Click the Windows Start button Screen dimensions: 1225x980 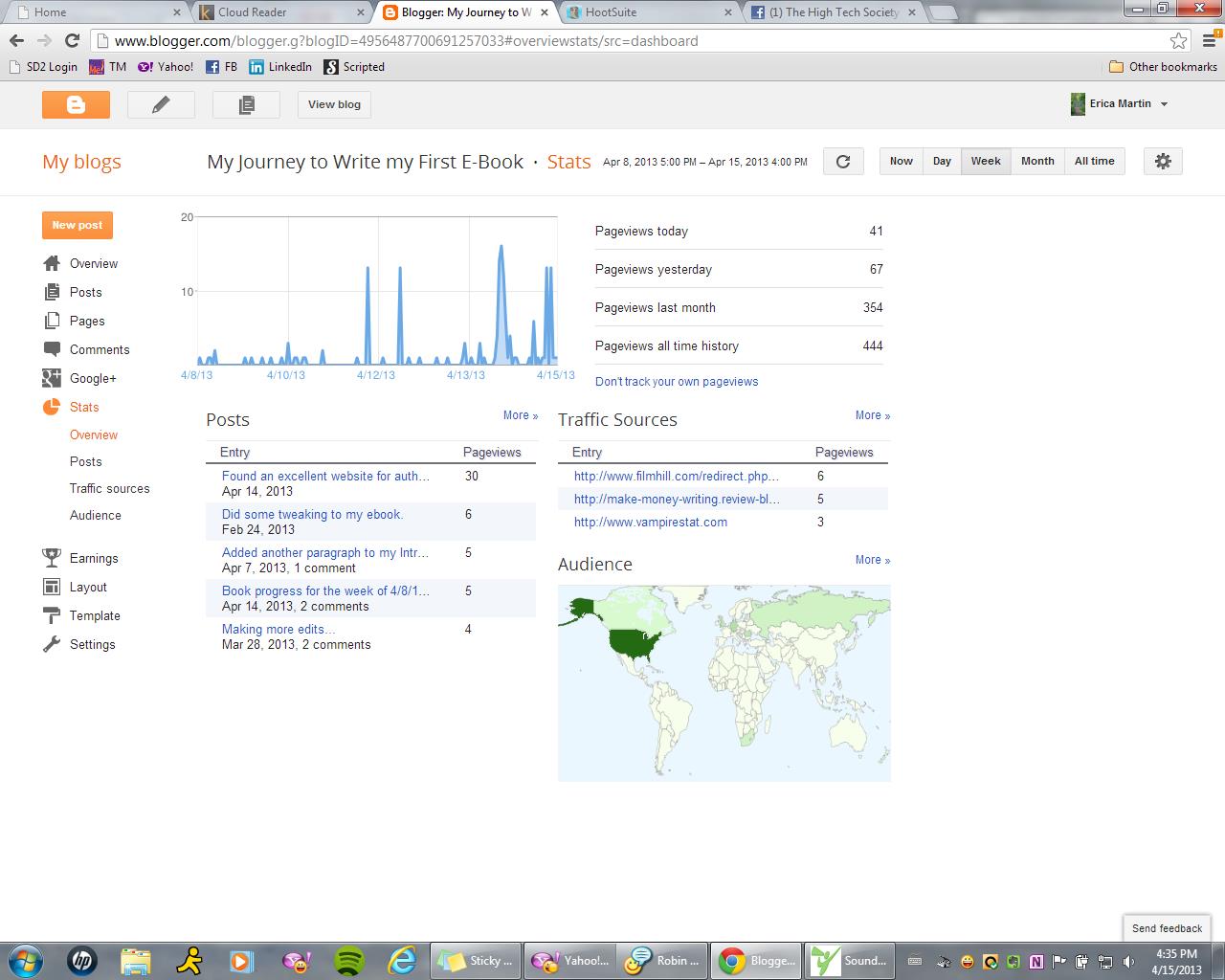click(25, 960)
